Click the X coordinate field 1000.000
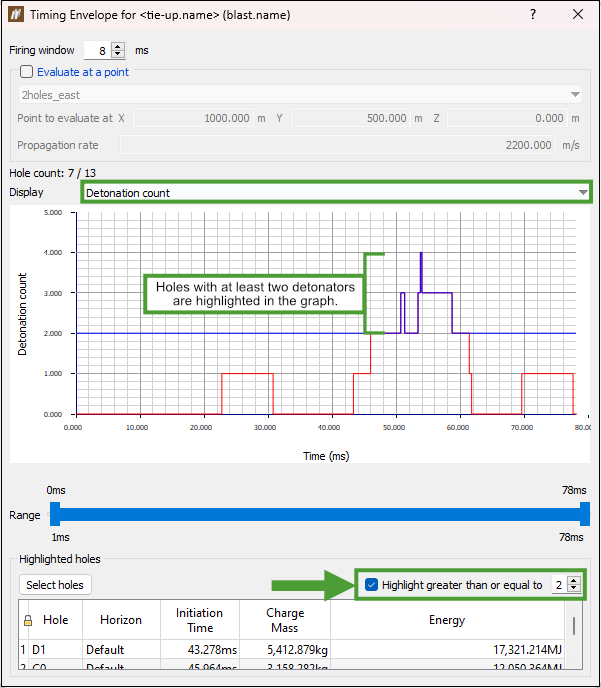 point(193,118)
